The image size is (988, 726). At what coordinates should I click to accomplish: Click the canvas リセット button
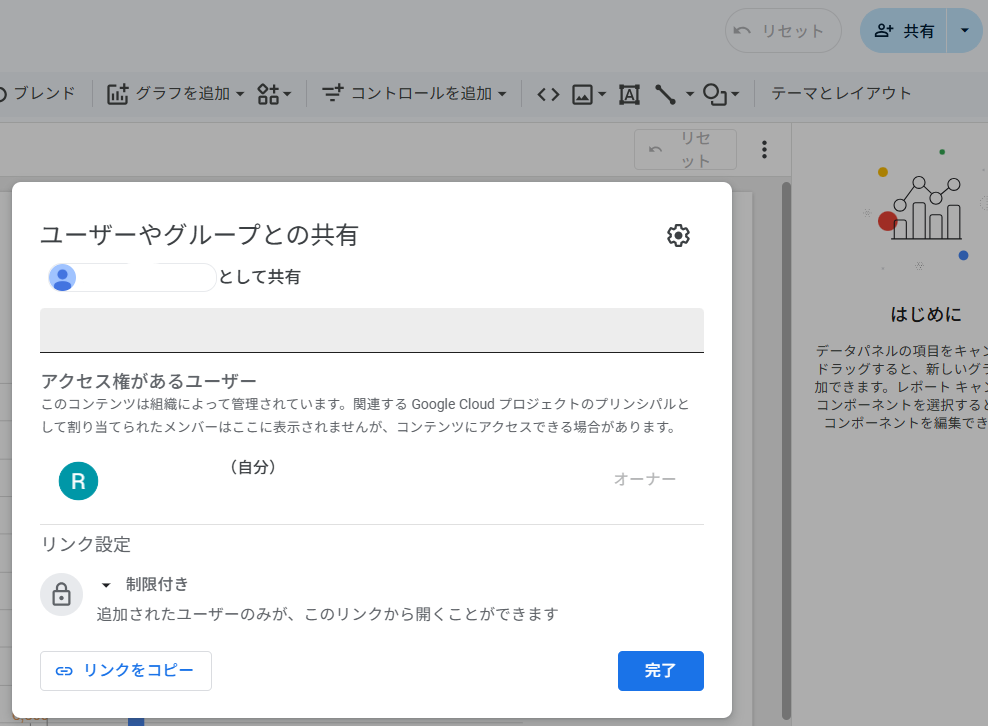coord(686,149)
